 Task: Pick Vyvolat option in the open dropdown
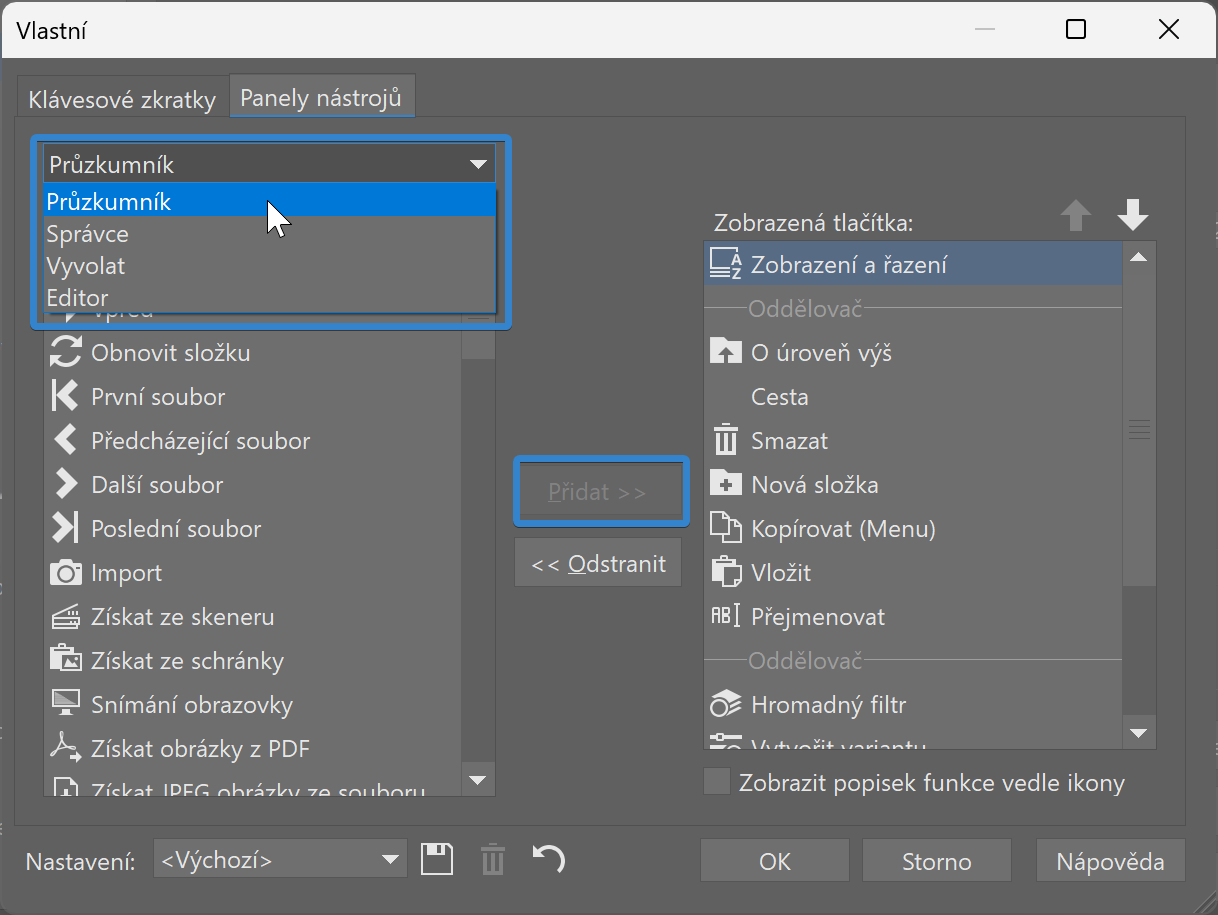coord(86,266)
